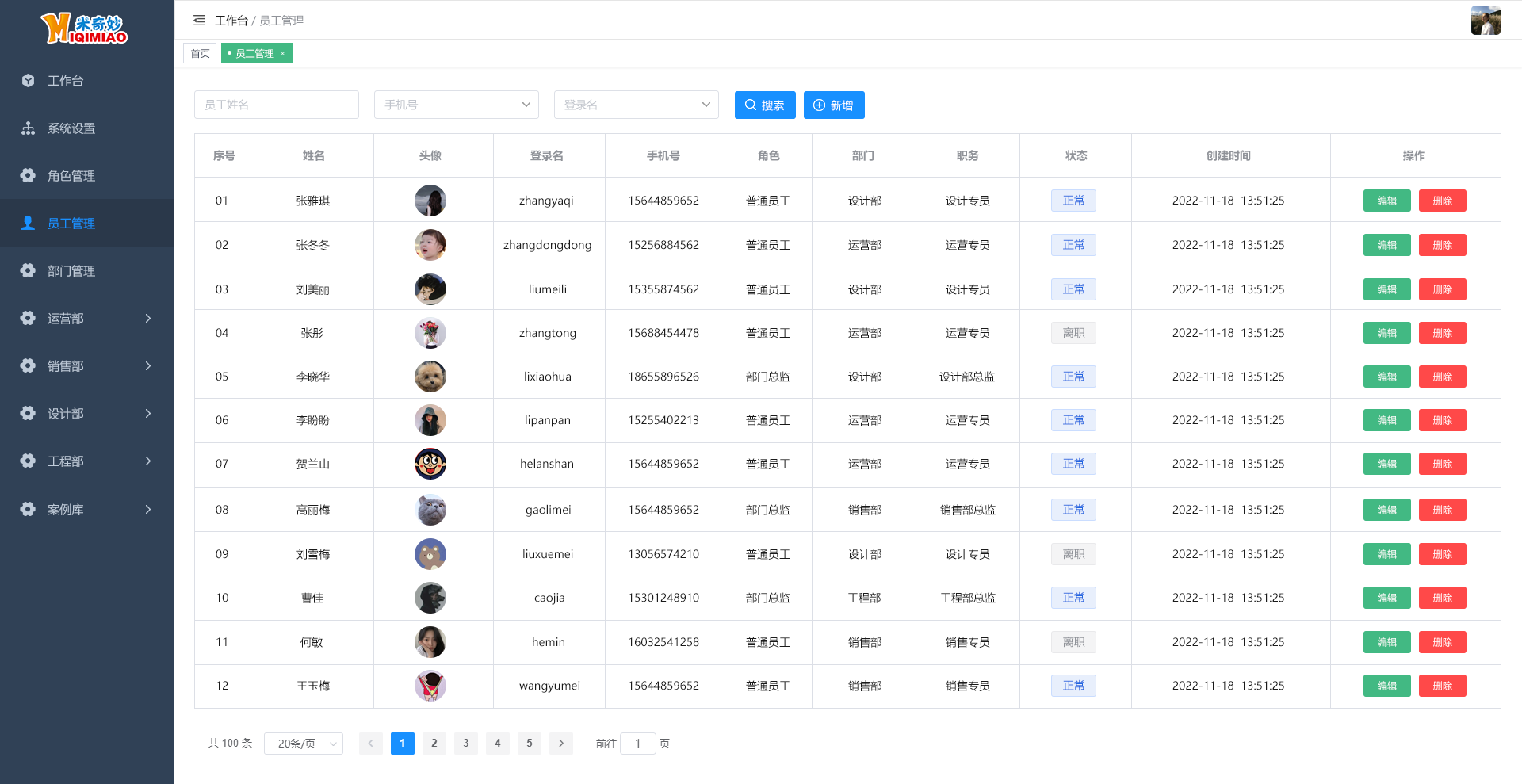Open the user profile avatar at top right
The height and width of the screenshot is (784, 1522).
click(1486, 21)
